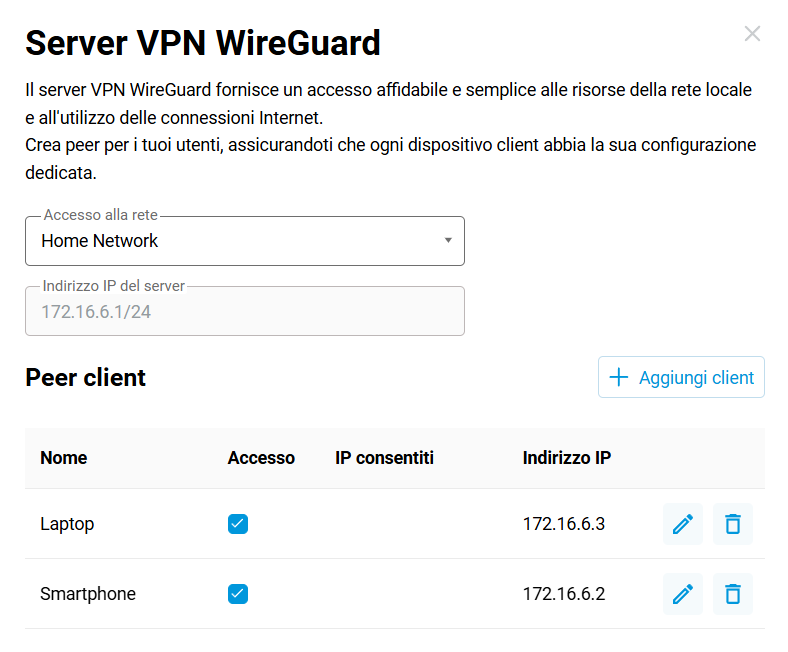Click the Accesso column header
Screen dimensions: 788x652
pos(261,458)
